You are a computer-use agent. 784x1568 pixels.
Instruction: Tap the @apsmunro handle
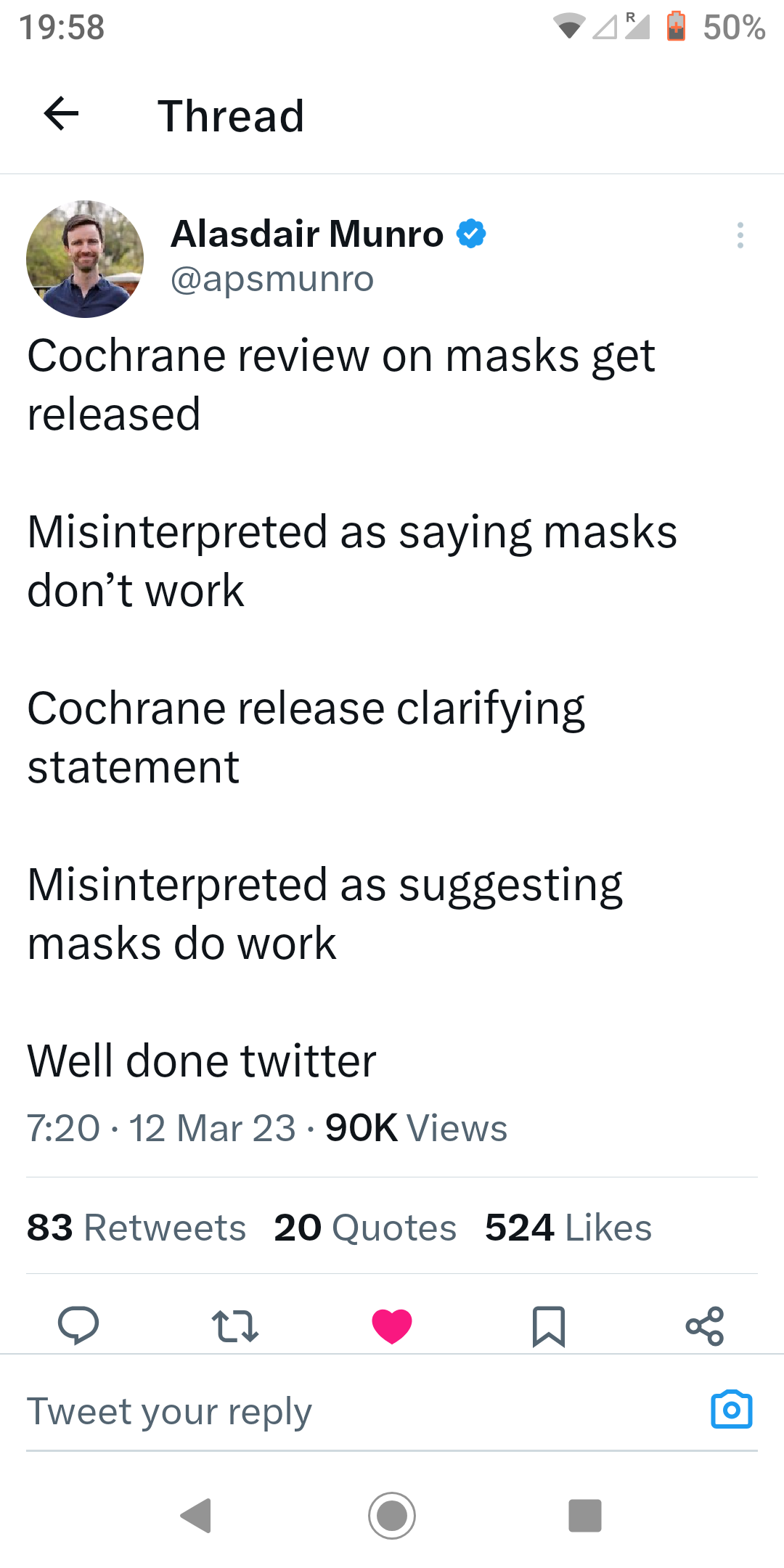click(x=272, y=279)
